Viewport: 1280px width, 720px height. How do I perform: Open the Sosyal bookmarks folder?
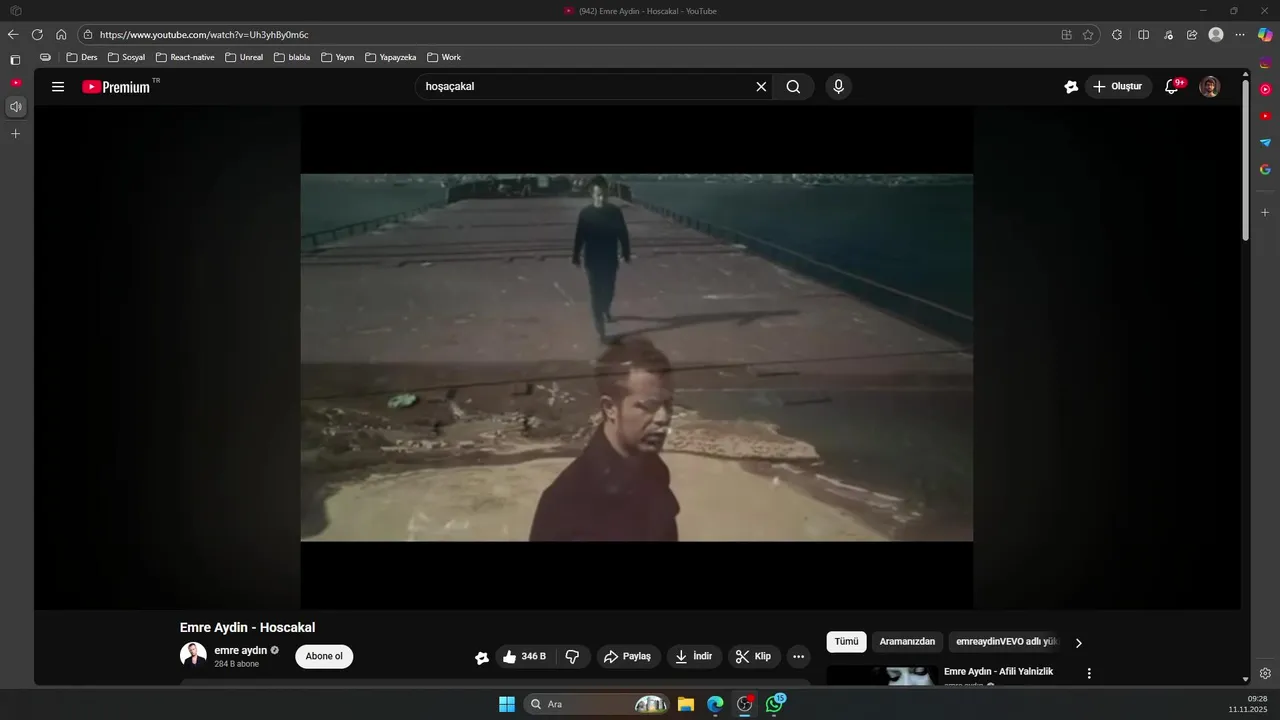coord(126,57)
